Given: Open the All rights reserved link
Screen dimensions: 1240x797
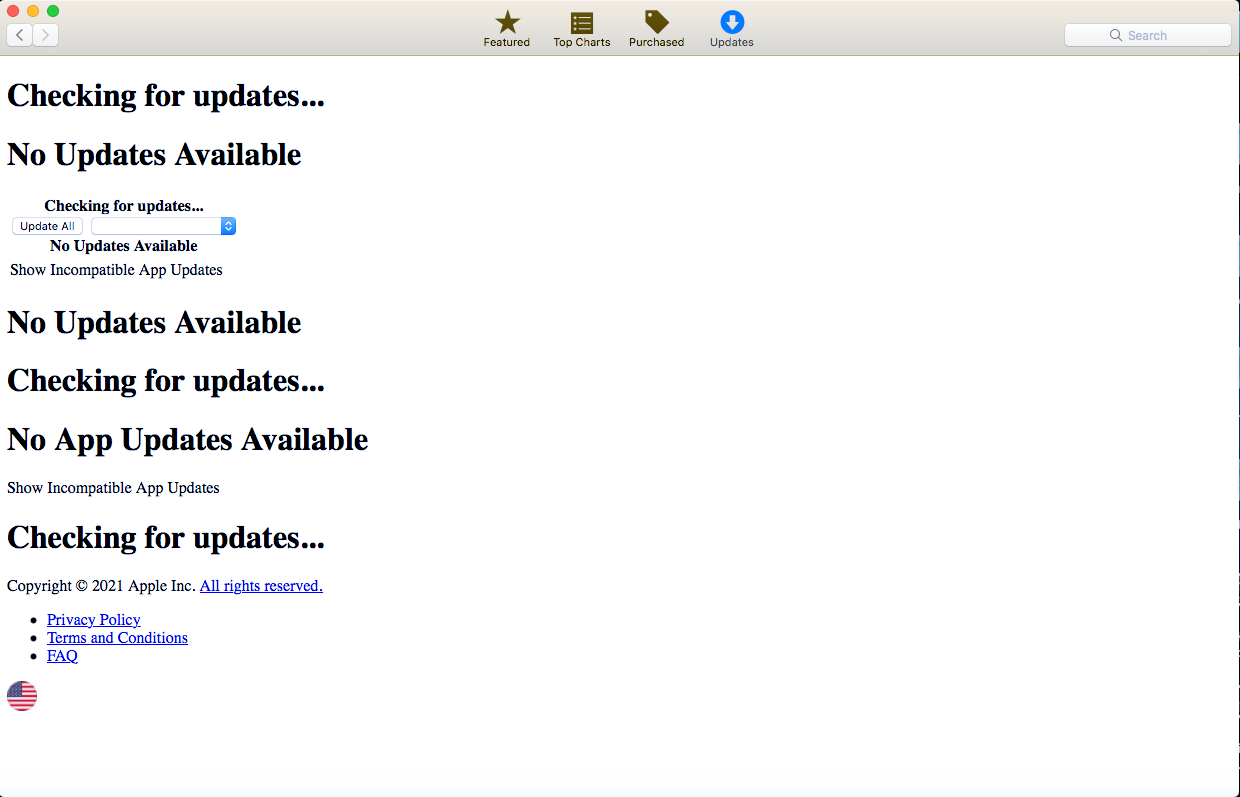Looking at the screenshot, I should [x=261, y=586].
